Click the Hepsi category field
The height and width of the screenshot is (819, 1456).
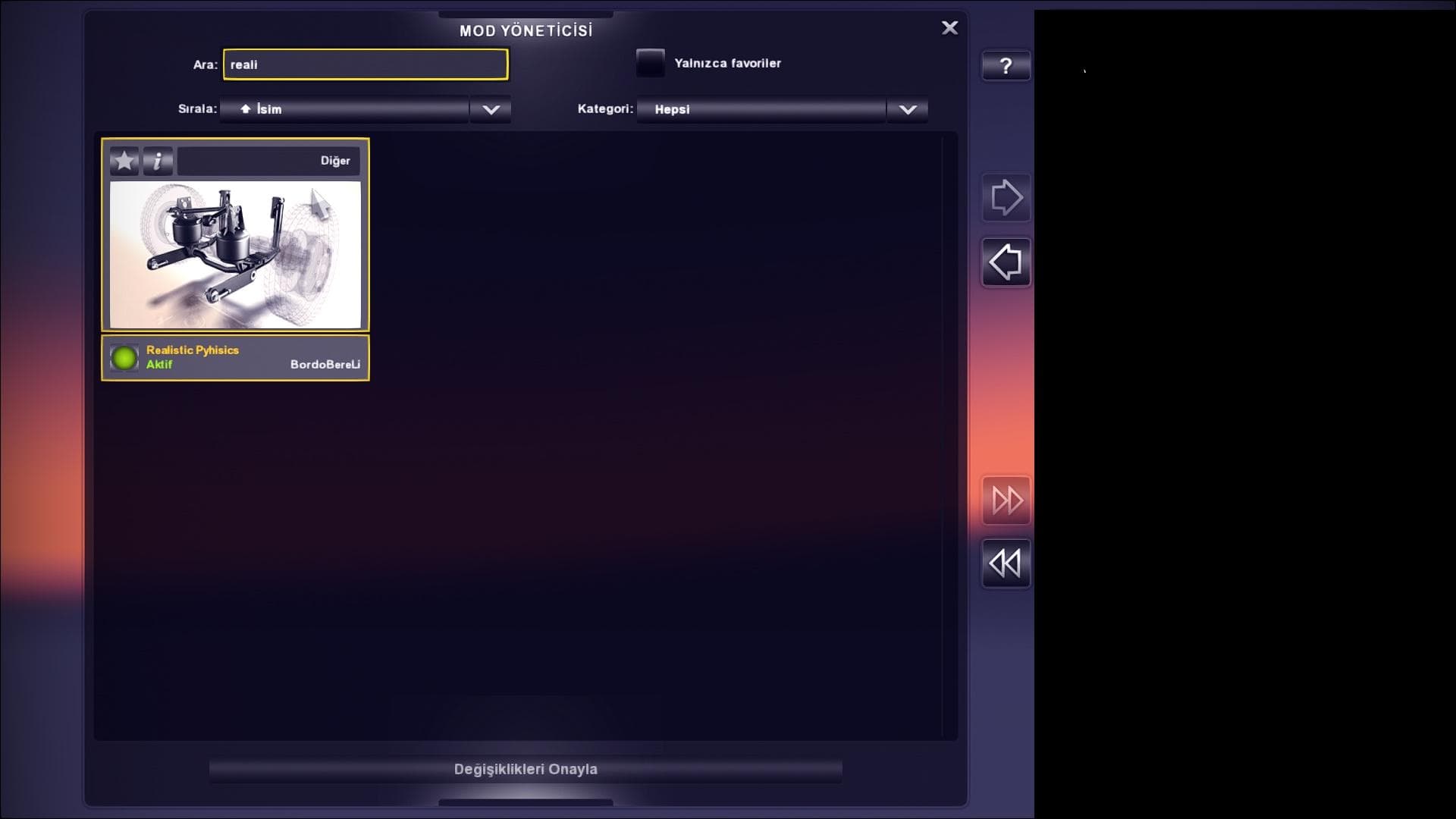tap(761, 109)
